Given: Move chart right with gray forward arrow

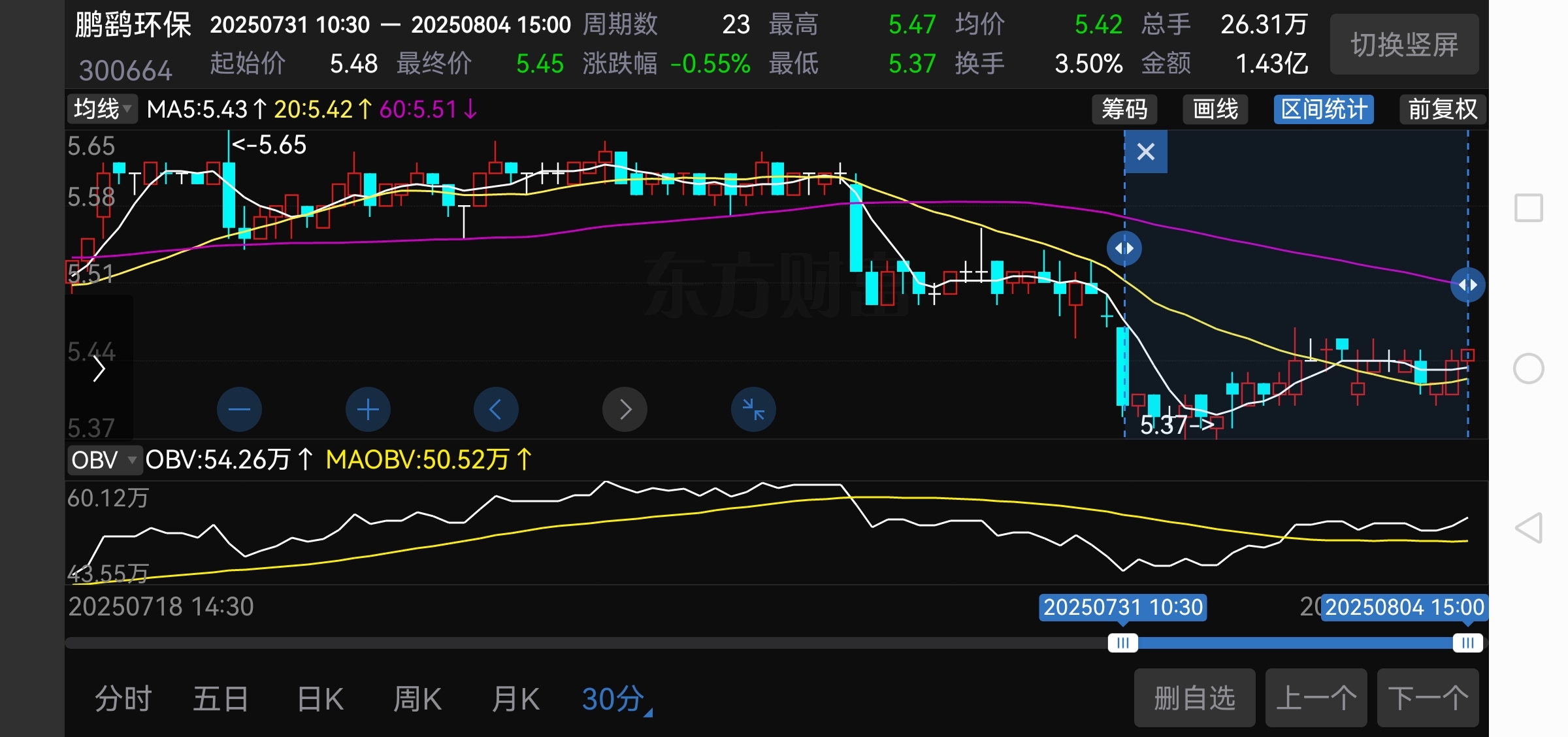Looking at the screenshot, I should coord(625,410).
